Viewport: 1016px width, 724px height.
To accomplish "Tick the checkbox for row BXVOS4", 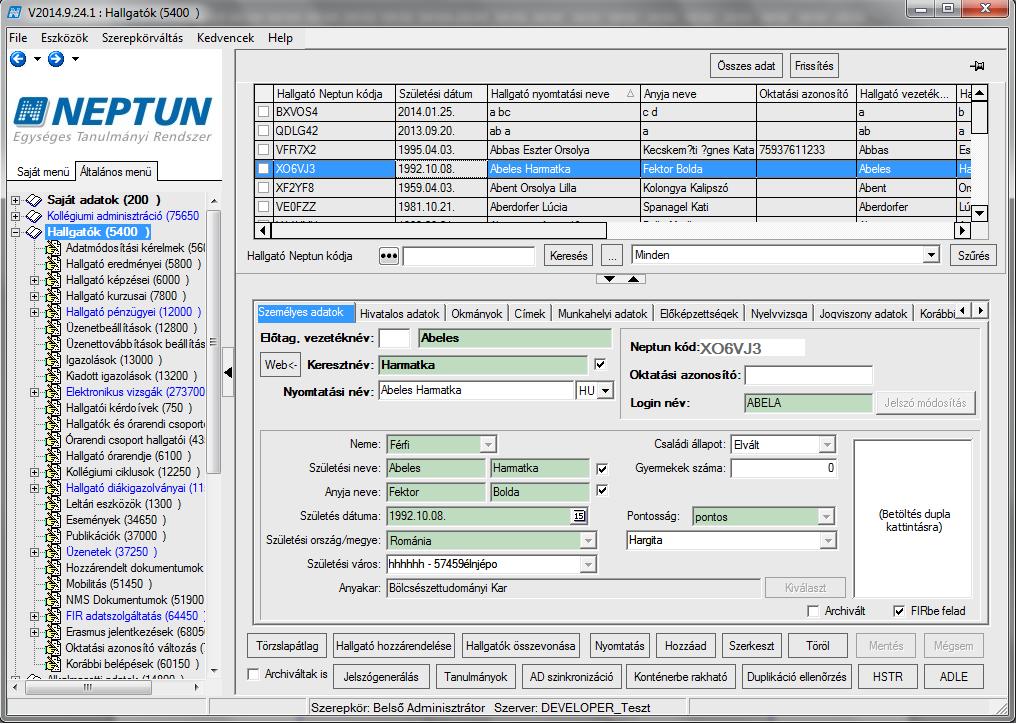I will (263, 112).
